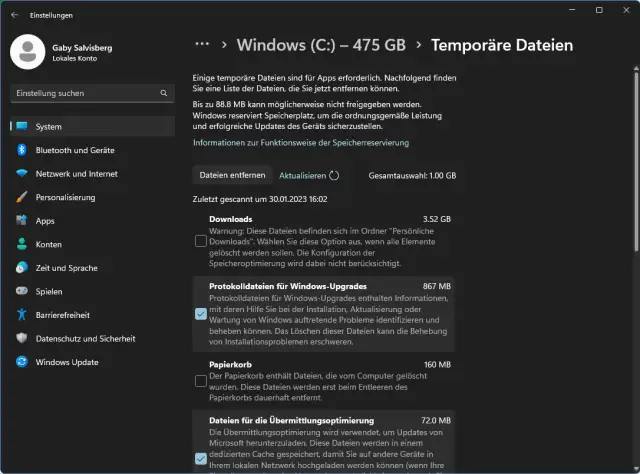Select the Personalisierung brush icon
640x474 pixels.
point(21,197)
